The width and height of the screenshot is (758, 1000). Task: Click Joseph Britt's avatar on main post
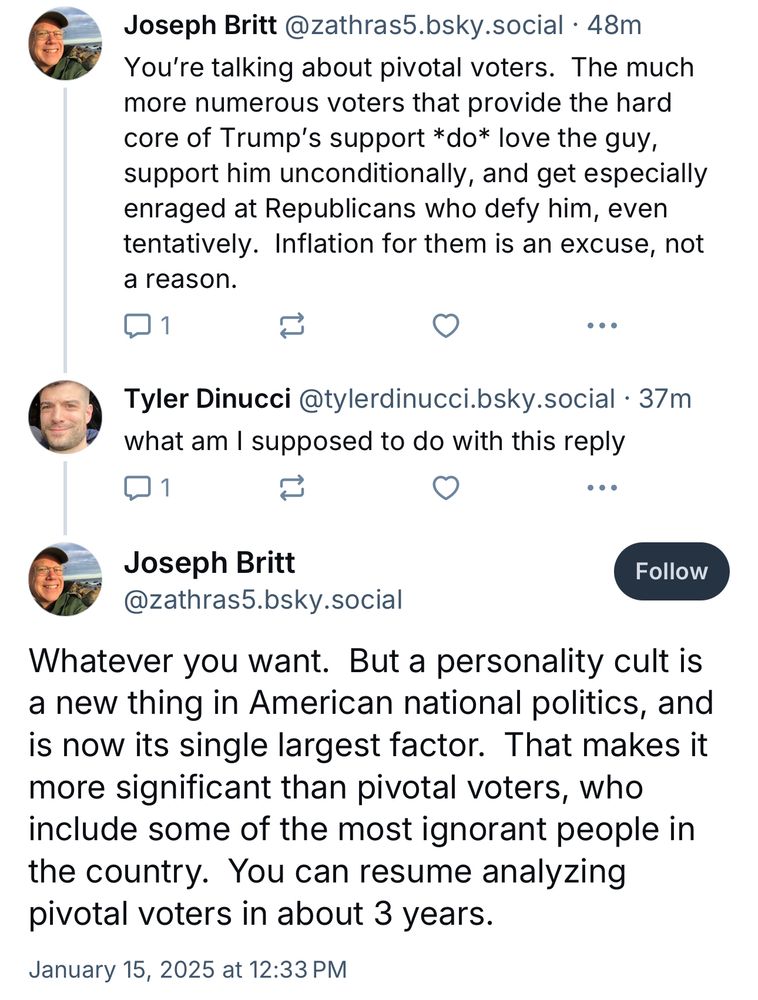click(x=64, y=579)
